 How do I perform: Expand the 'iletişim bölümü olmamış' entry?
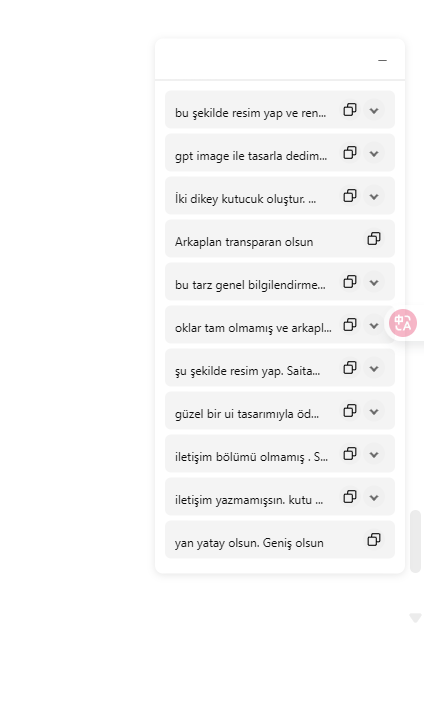click(x=374, y=454)
